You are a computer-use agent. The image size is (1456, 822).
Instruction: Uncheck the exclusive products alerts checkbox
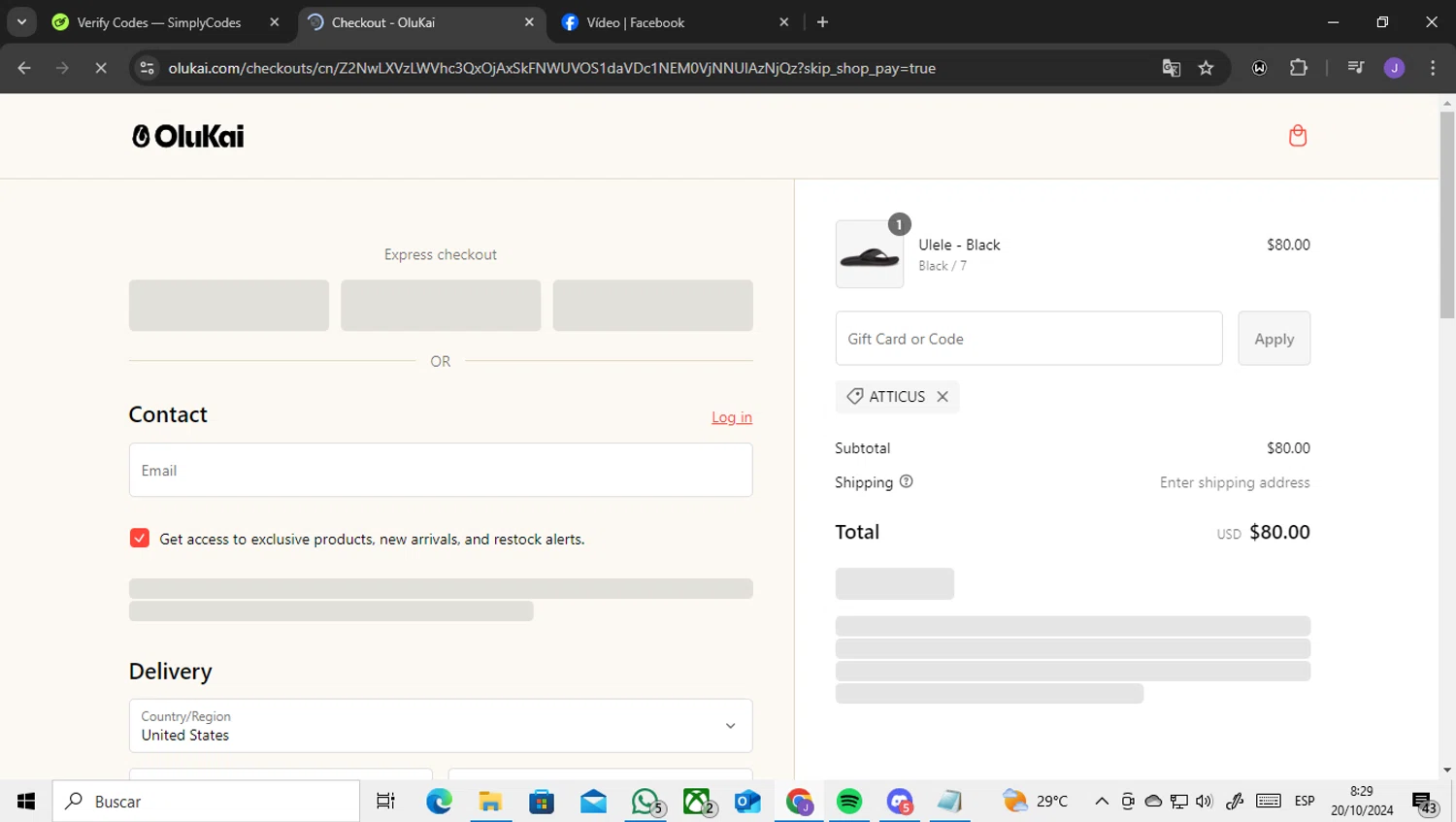click(140, 539)
